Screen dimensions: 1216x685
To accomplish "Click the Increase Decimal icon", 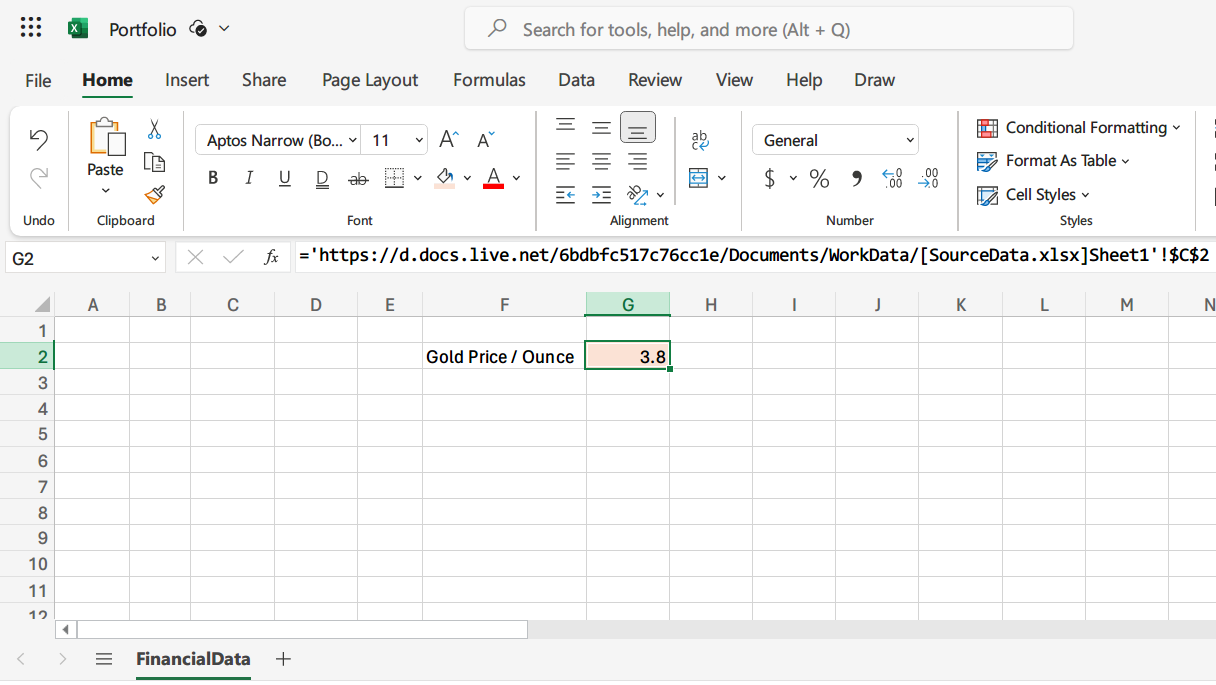I will coord(892,178).
